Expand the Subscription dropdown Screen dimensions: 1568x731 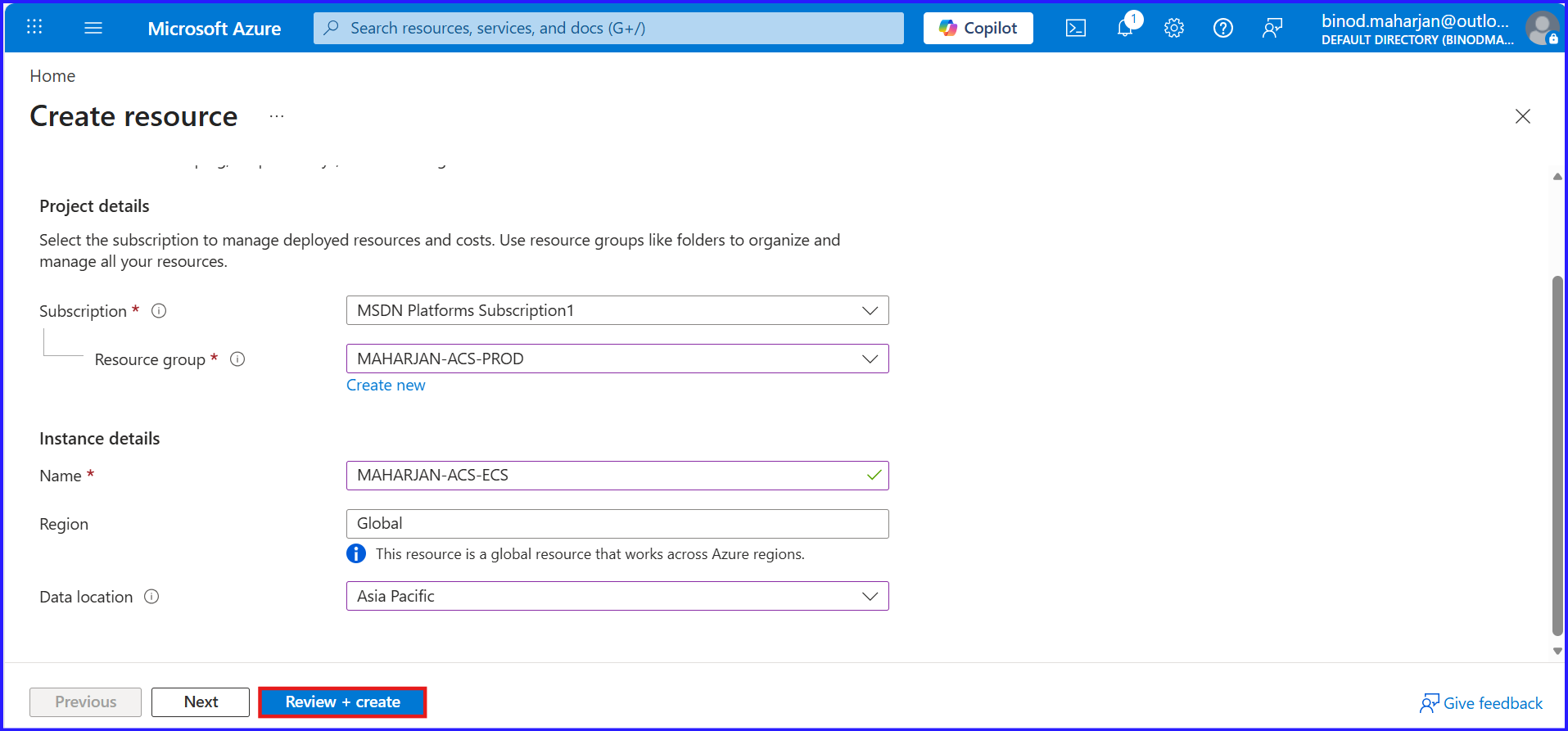617,310
